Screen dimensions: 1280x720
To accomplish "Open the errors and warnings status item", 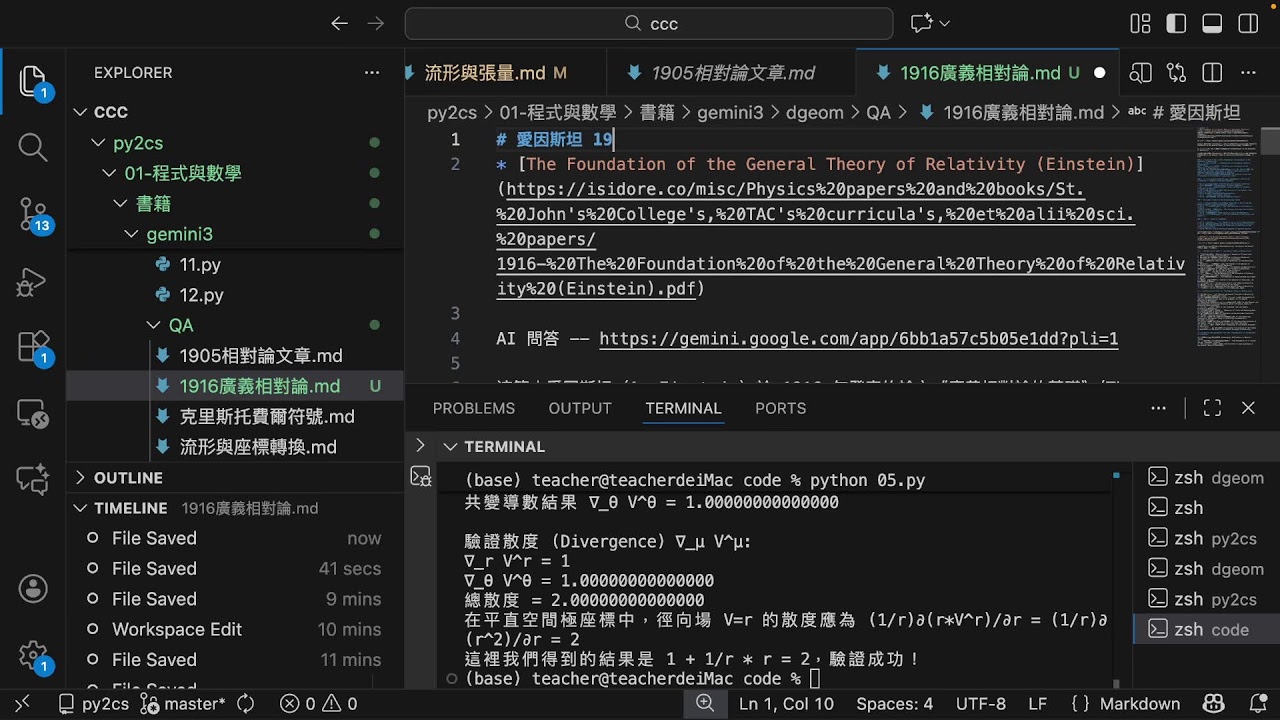I will coord(319,704).
